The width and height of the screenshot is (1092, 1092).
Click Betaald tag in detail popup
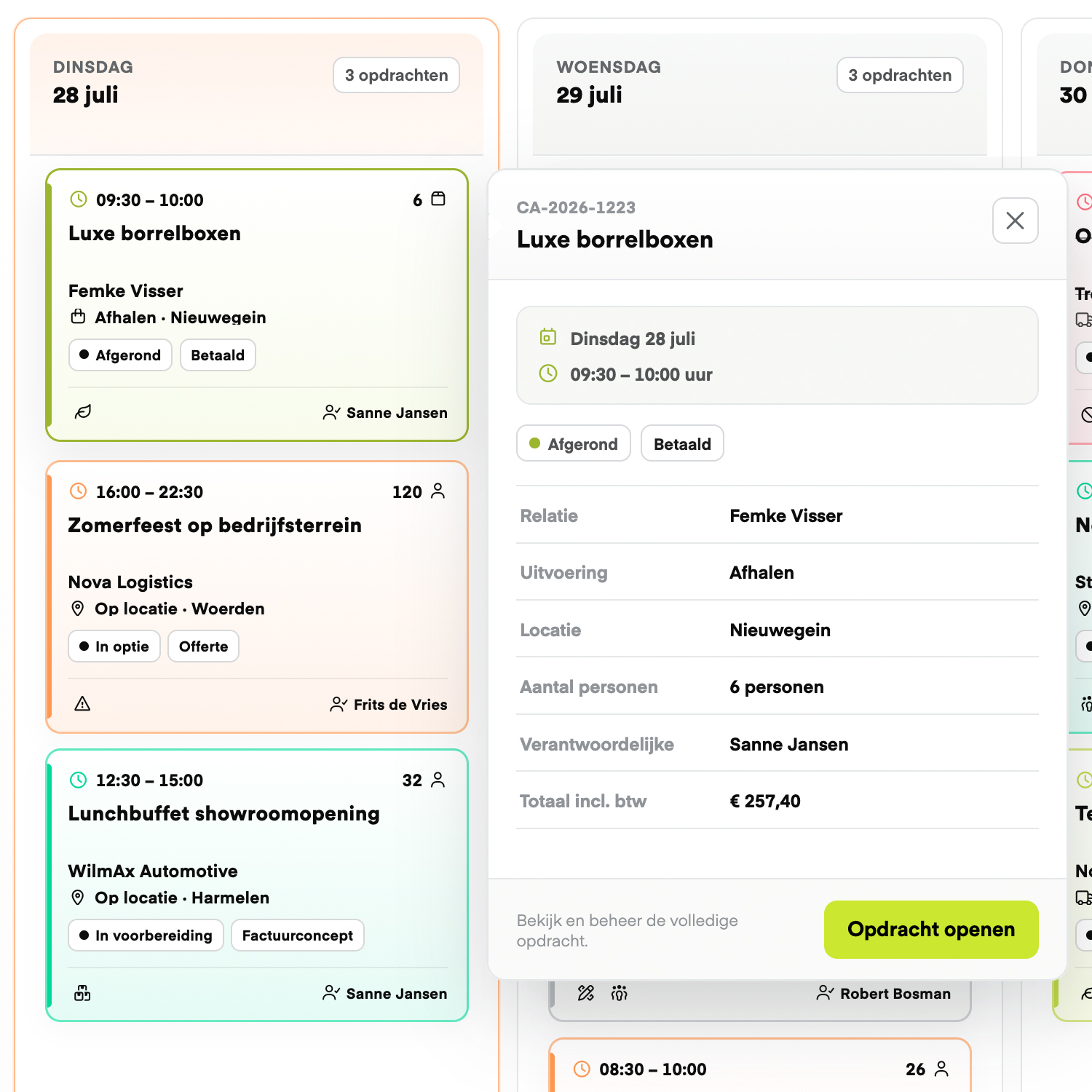coord(682,443)
